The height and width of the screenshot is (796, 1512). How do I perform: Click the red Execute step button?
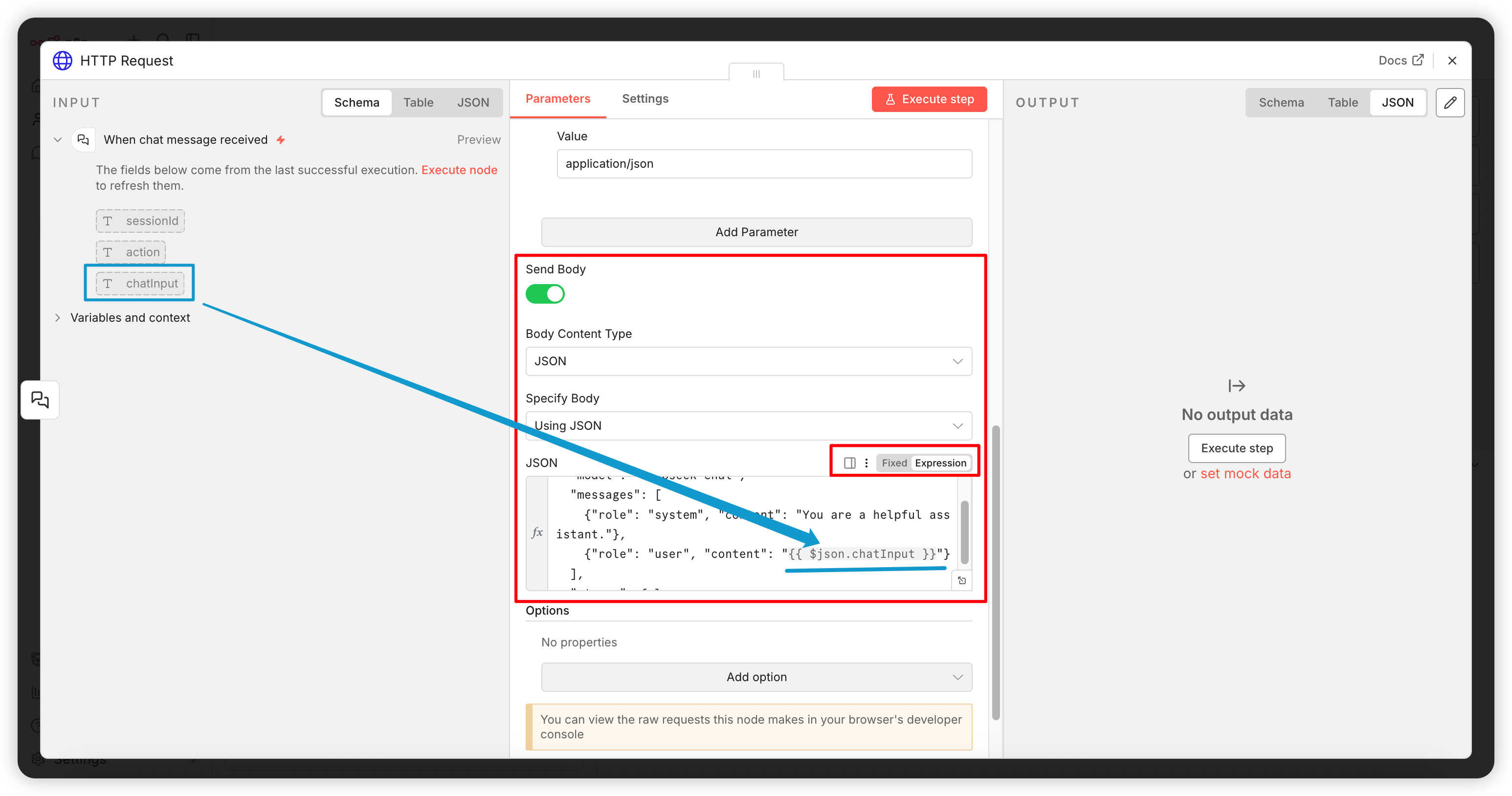(x=929, y=99)
